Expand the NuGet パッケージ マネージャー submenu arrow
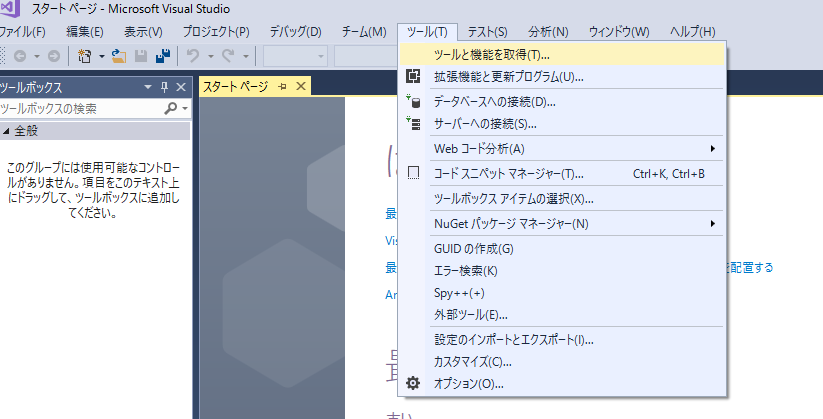 tap(712, 224)
